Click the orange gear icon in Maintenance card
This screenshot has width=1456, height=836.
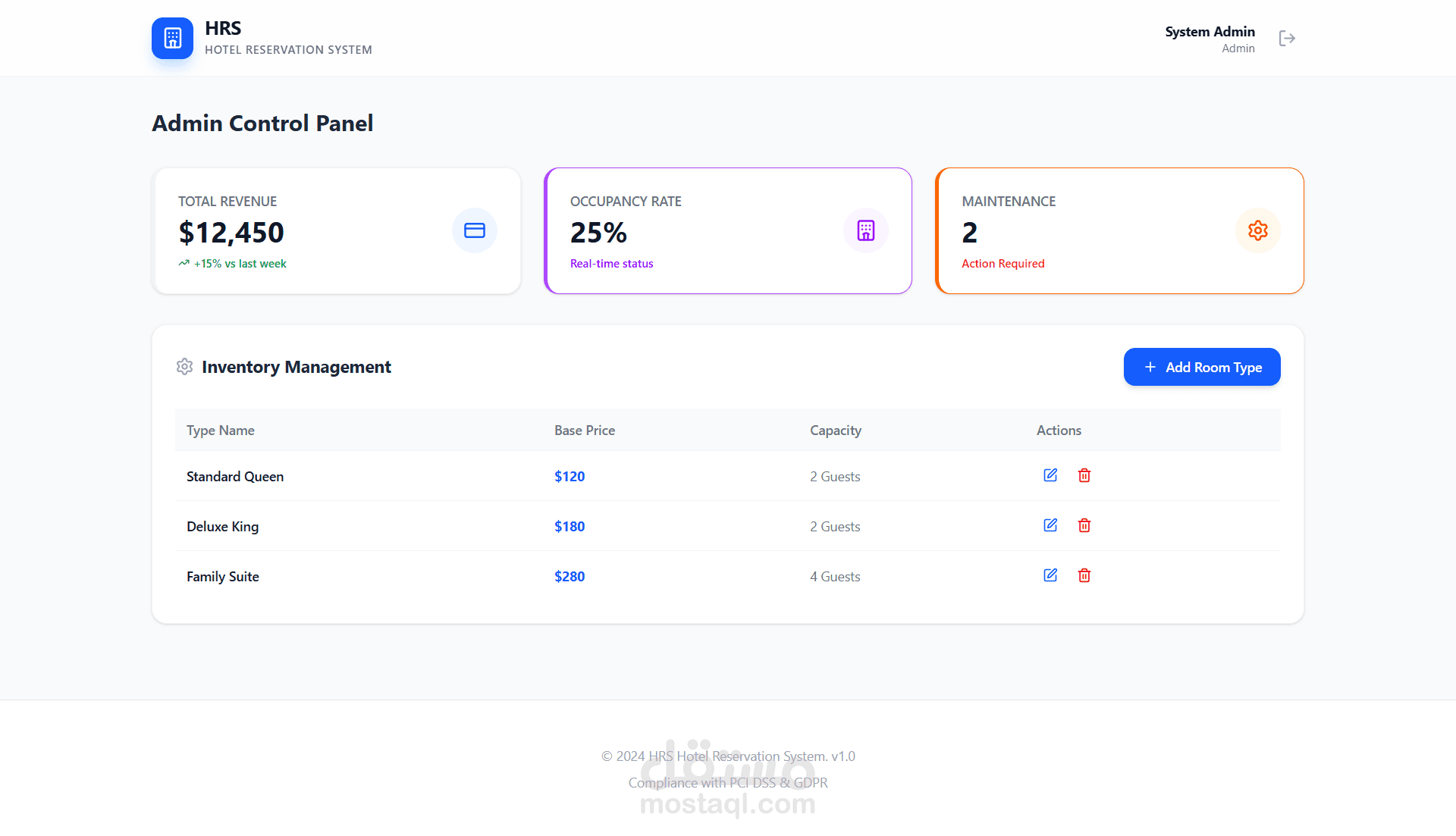point(1257,230)
